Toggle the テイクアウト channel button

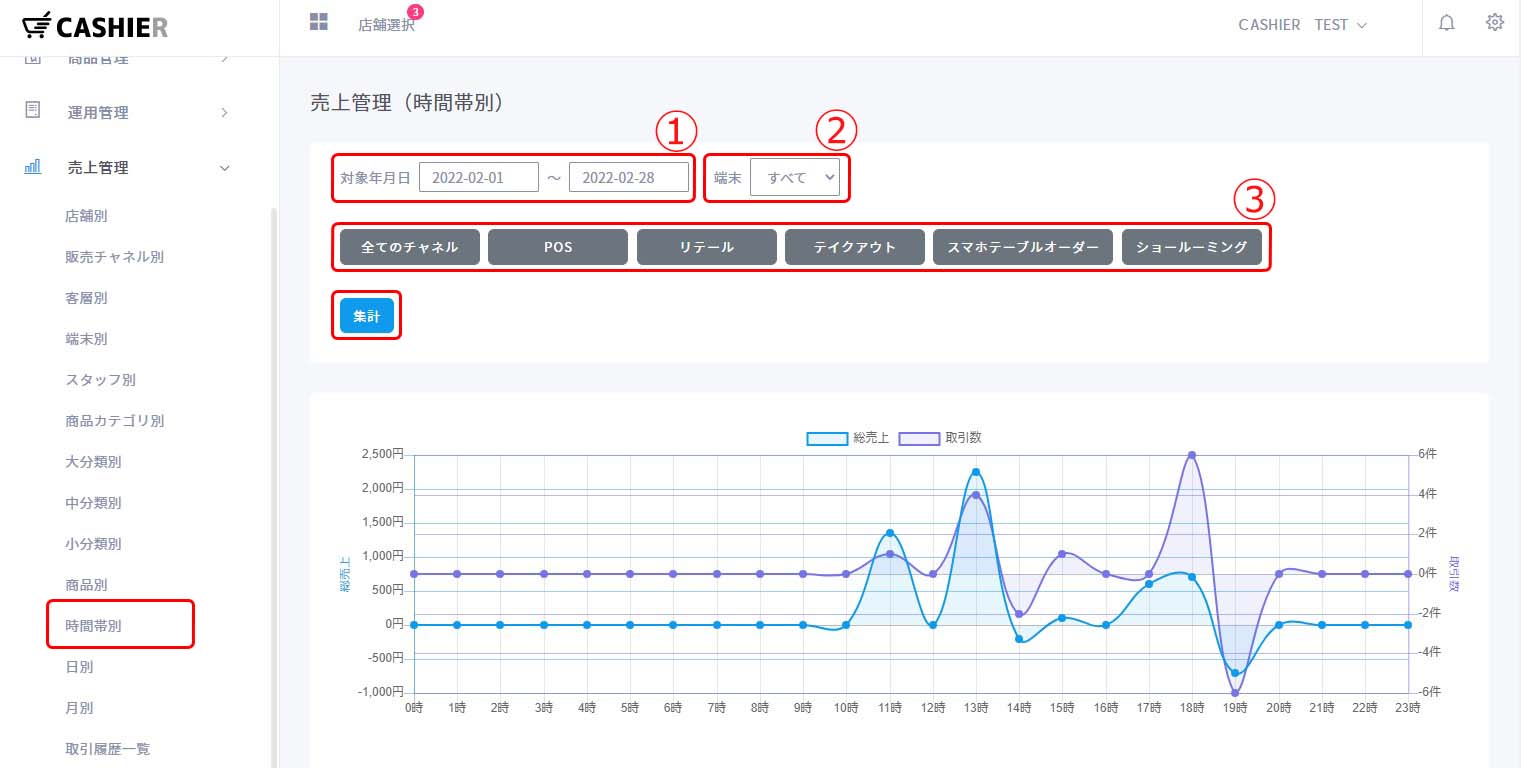tap(855, 247)
